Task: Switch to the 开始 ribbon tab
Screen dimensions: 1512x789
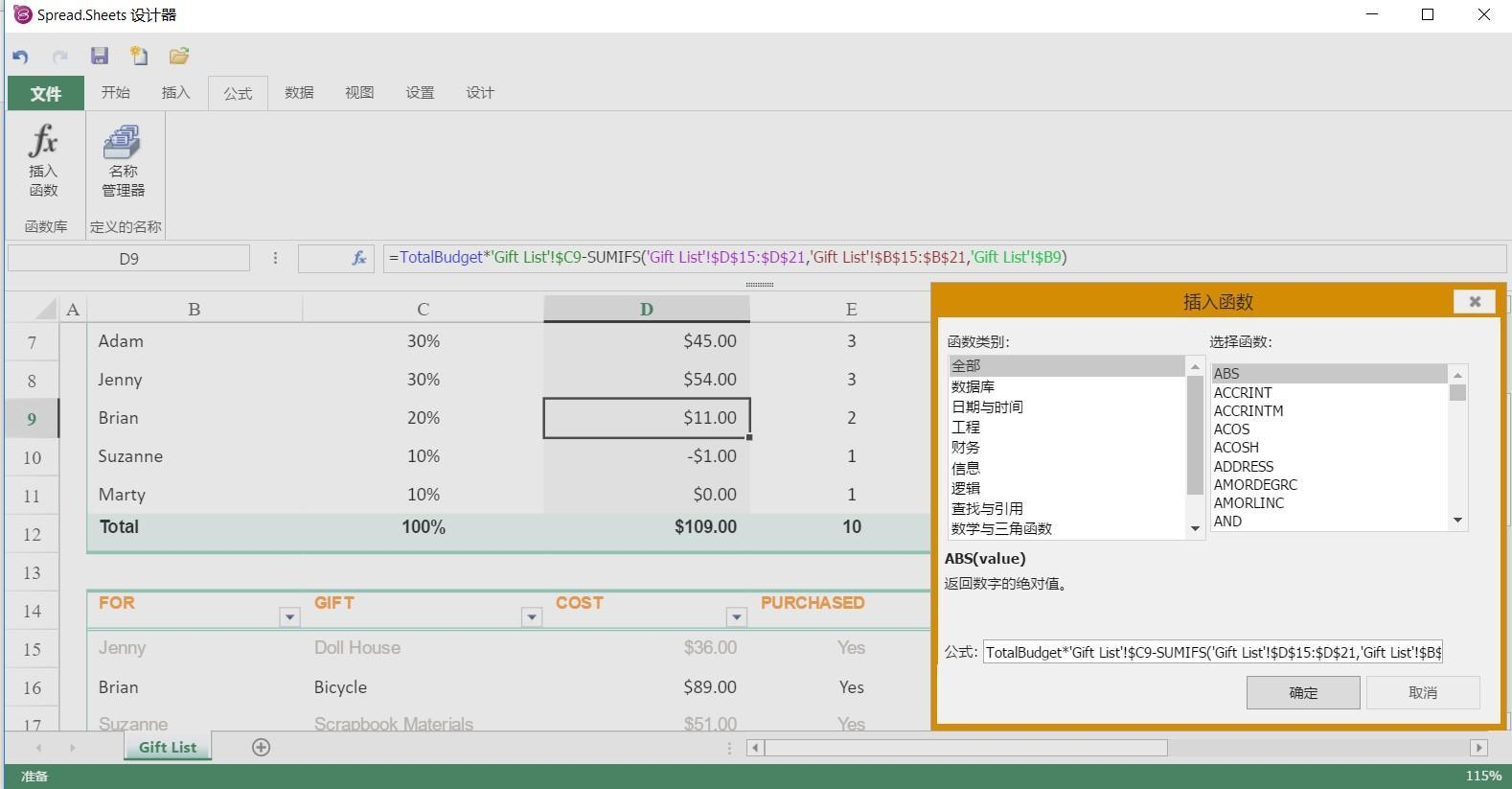Action: pyautogui.click(x=115, y=92)
